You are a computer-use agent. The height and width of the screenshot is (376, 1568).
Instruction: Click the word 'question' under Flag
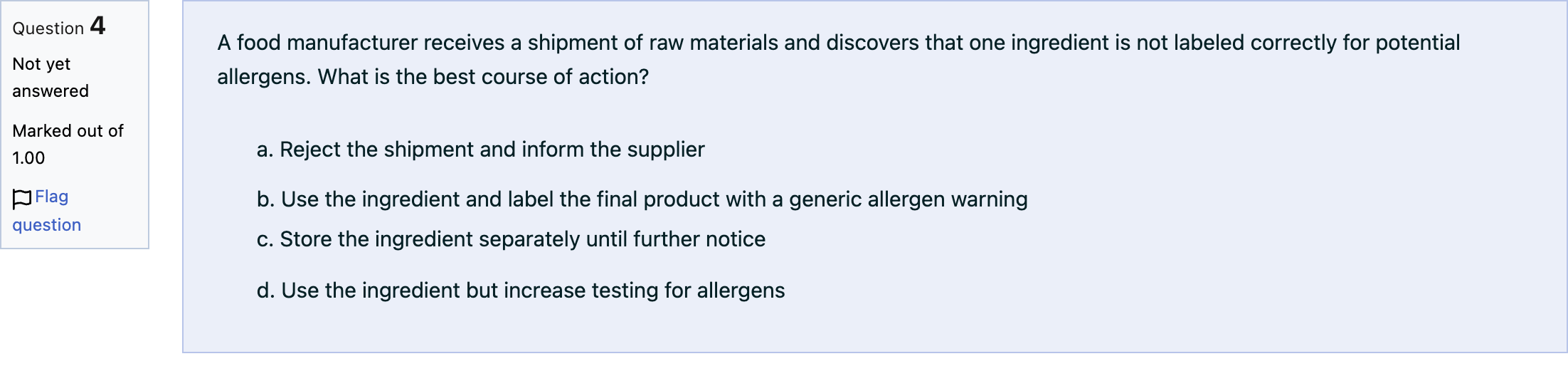tap(46, 225)
